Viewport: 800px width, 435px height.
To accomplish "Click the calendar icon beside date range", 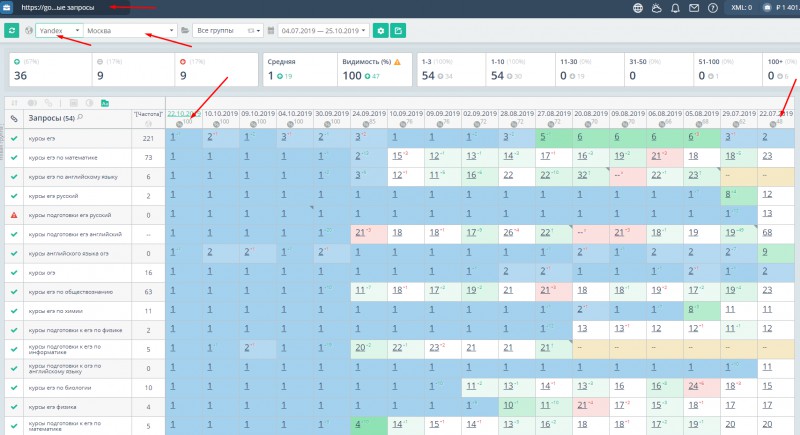I will tap(271, 31).
